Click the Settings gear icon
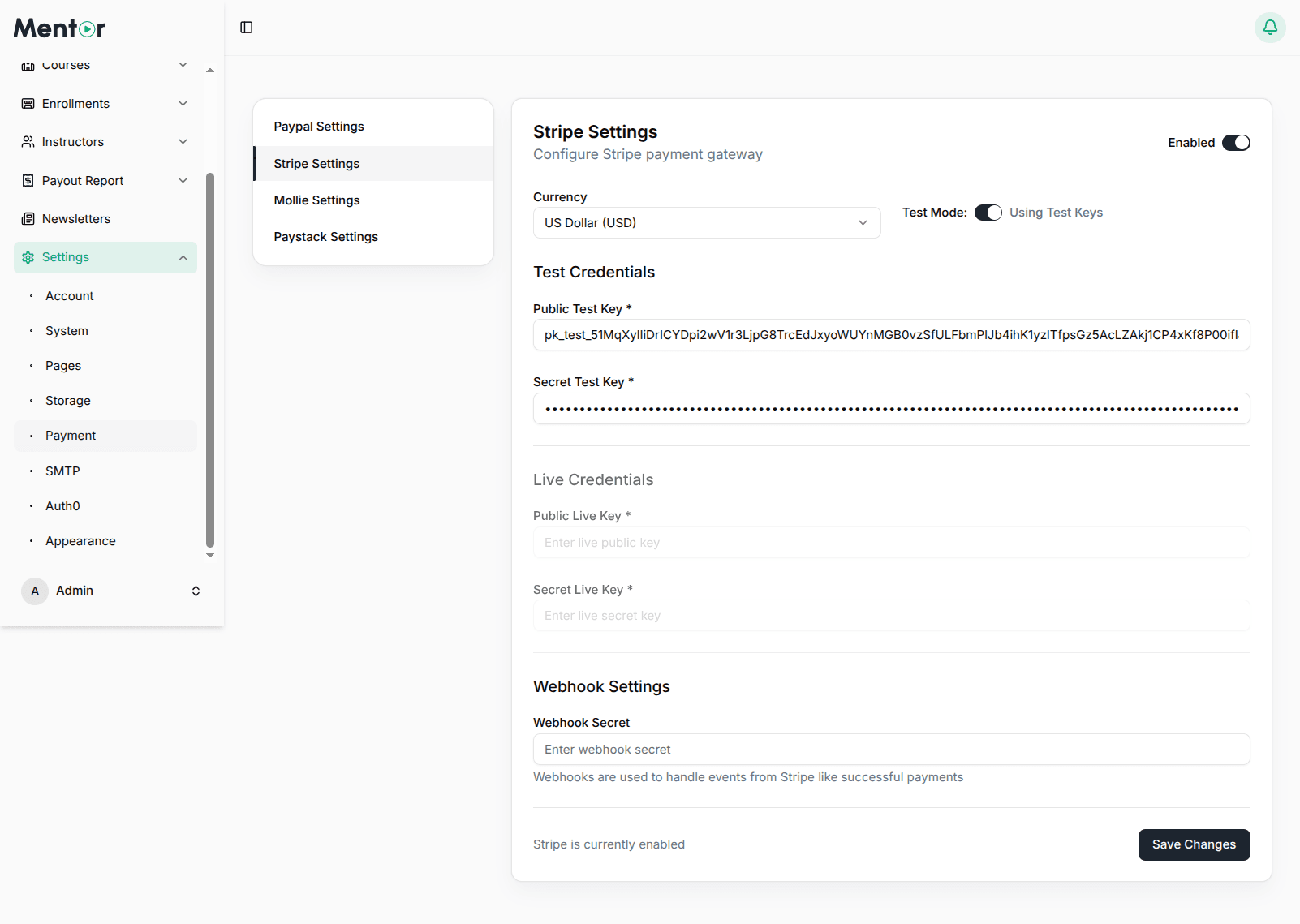The image size is (1300, 924). click(x=28, y=256)
